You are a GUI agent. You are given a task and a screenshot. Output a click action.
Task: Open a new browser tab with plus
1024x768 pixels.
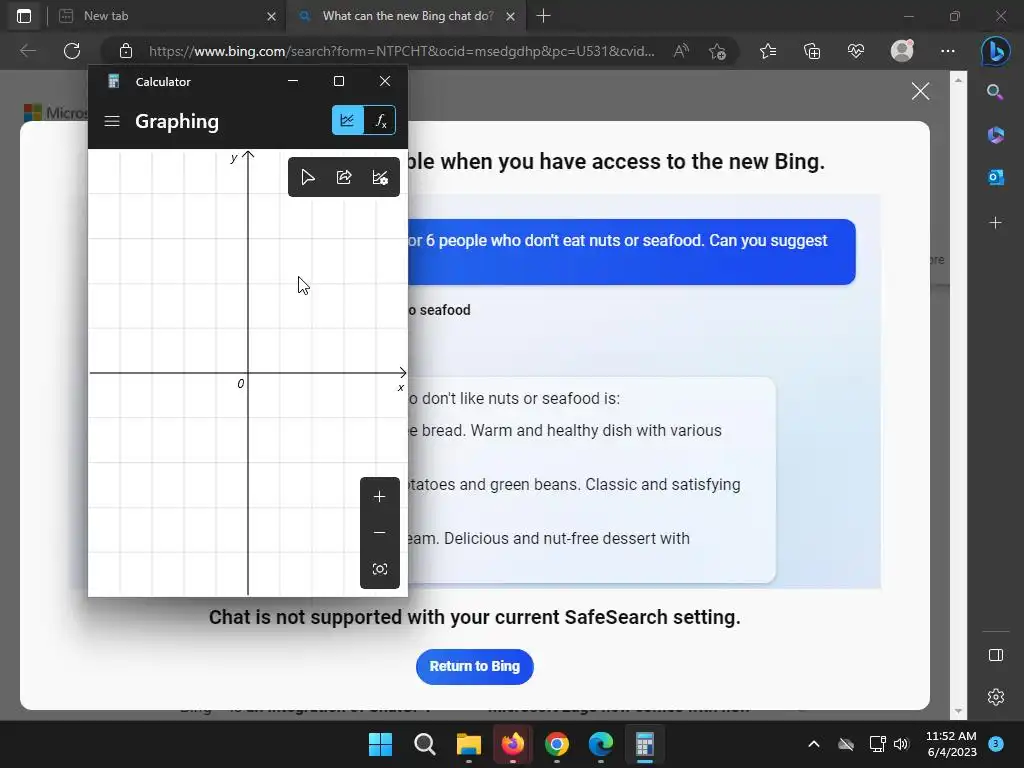click(x=543, y=16)
